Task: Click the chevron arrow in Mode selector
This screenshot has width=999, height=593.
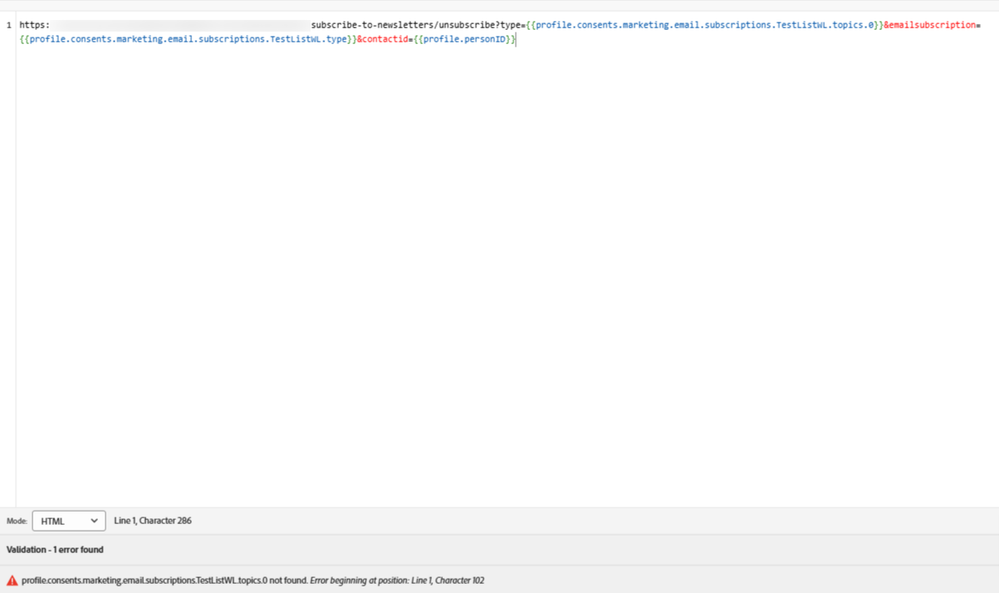Action: click(x=94, y=521)
